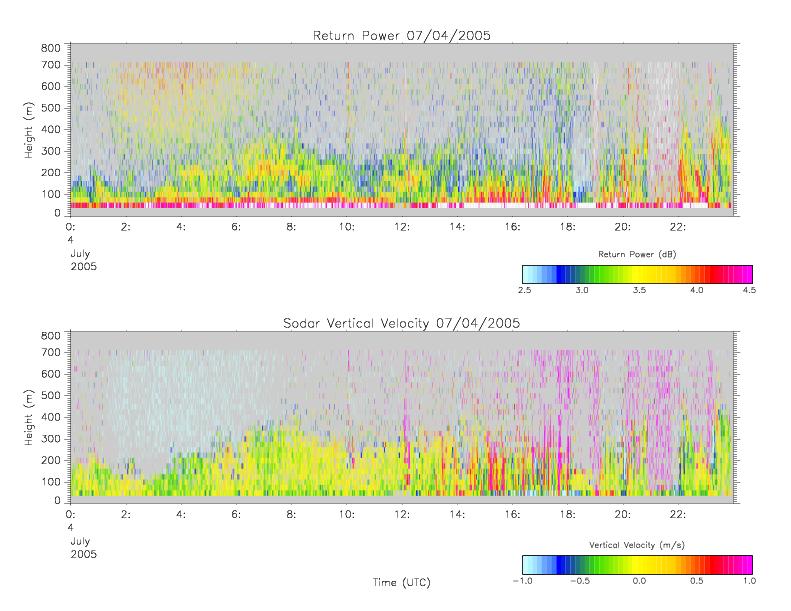Click the 700 height tick on Vertical Velocity chart

tap(50, 352)
